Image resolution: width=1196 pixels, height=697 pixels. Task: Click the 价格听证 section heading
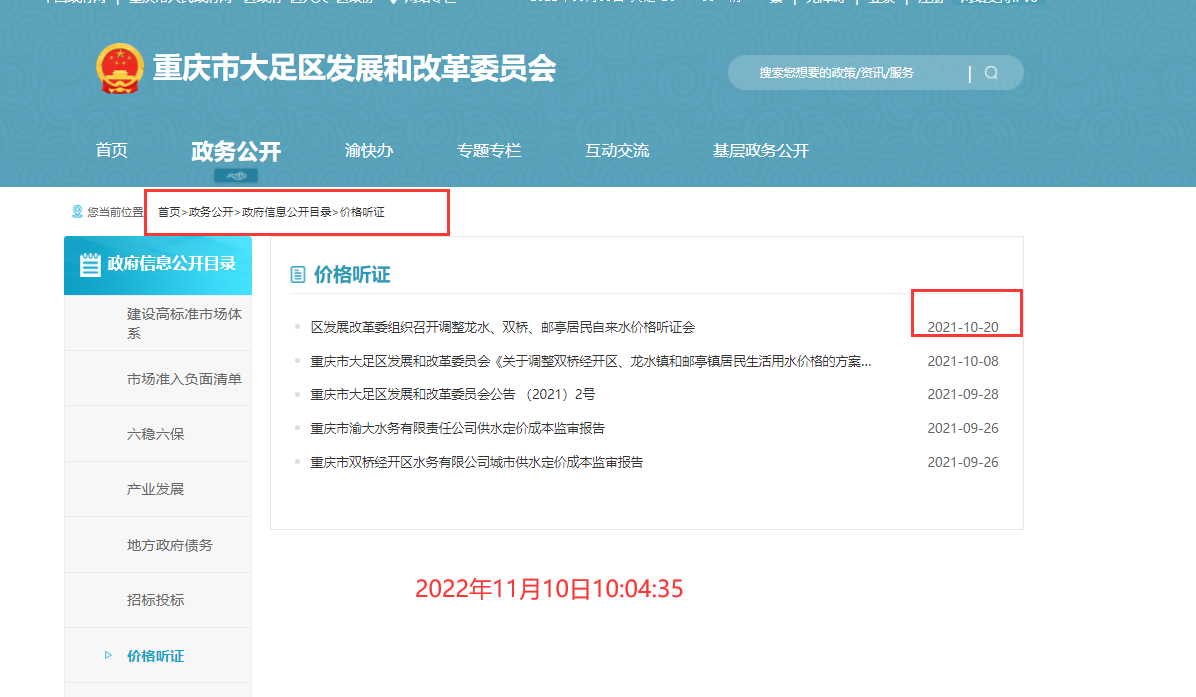click(352, 275)
